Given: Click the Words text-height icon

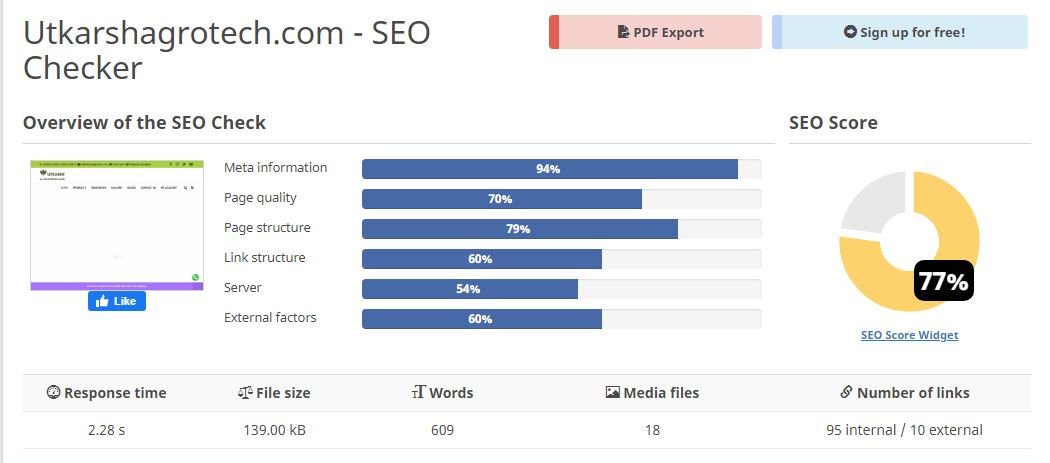Looking at the screenshot, I should [418, 393].
